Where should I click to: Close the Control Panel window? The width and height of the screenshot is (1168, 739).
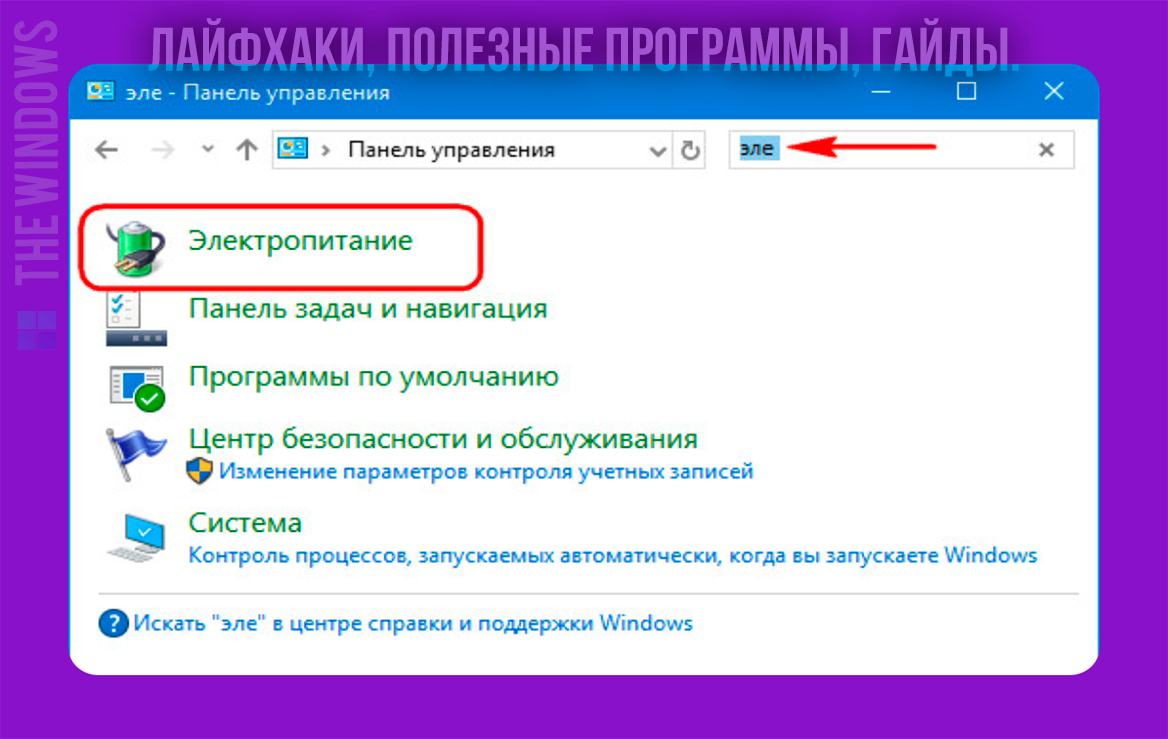[x=1053, y=91]
